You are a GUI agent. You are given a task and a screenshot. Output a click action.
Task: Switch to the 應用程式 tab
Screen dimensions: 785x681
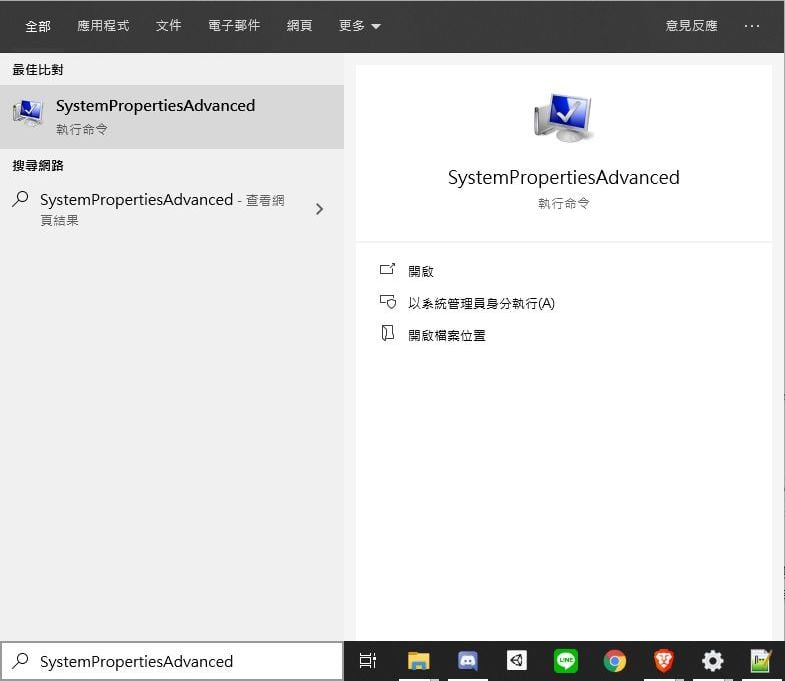(103, 26)
